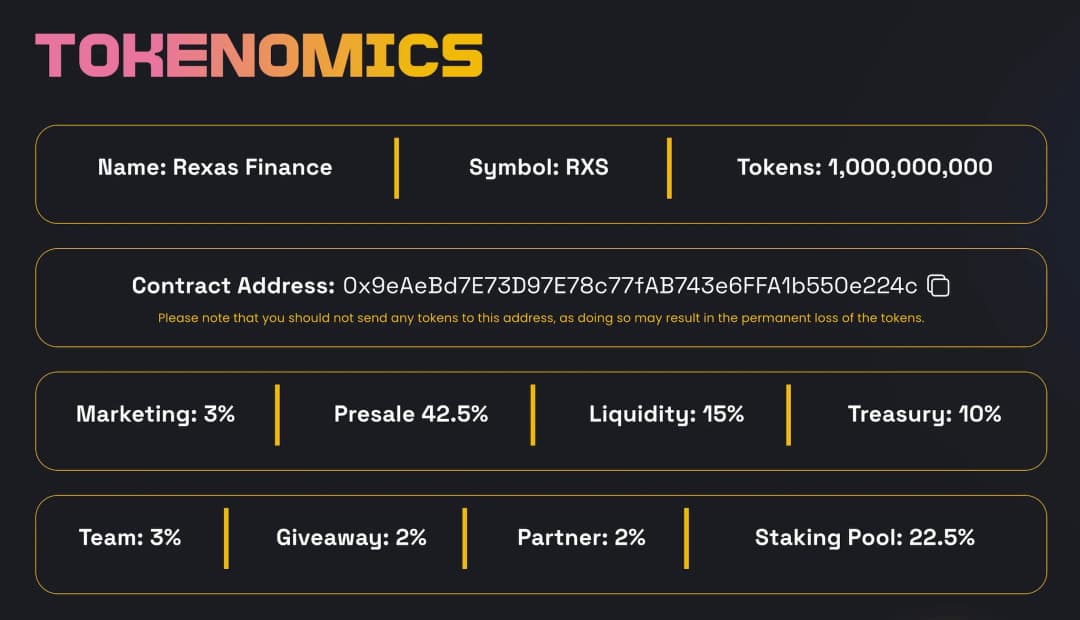
Task: Select the Giveaway: 2% allocation
Action: point(351,537)
